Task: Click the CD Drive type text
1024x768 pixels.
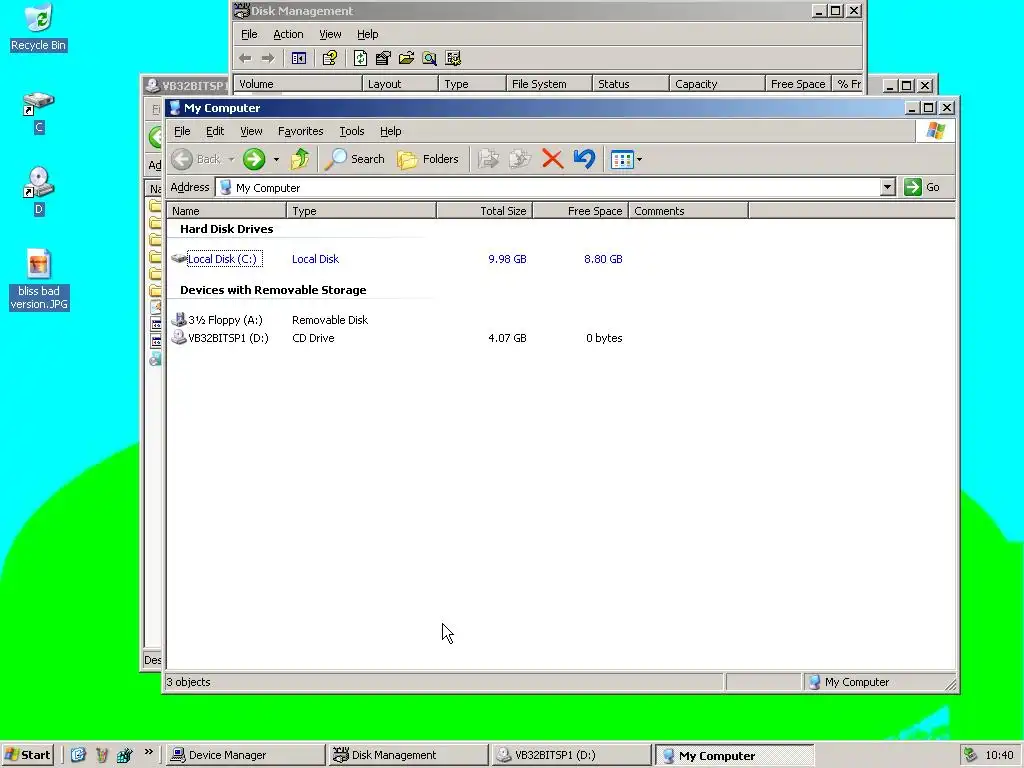Action: pyautogui.click(x=313, y=338)
